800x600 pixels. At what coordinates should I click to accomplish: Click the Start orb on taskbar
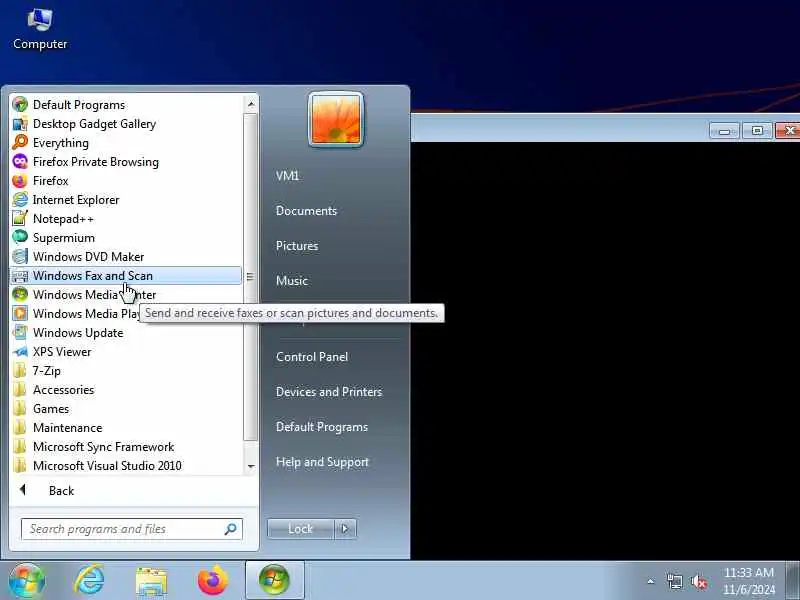(26, 580)
